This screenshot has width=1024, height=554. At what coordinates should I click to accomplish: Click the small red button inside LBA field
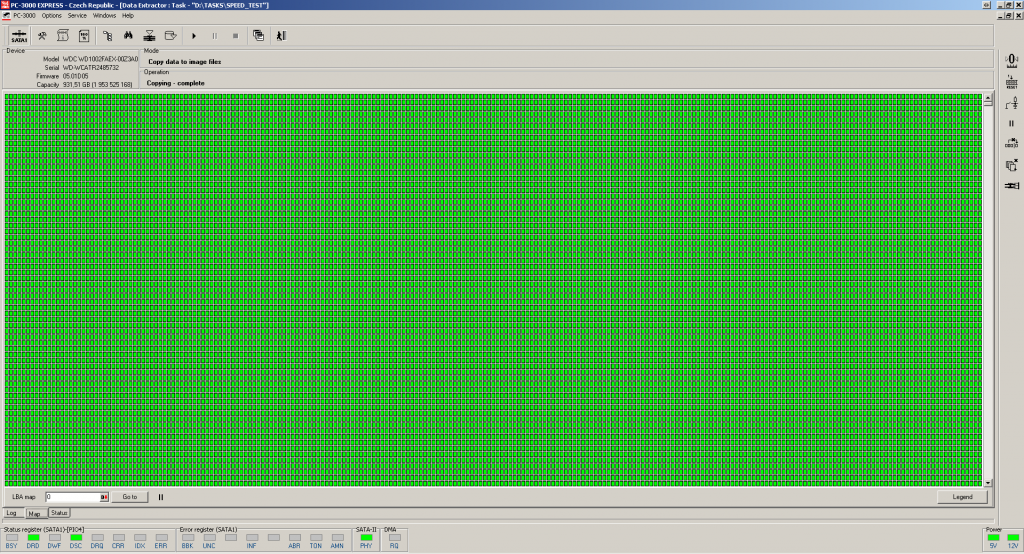(104, 497)
